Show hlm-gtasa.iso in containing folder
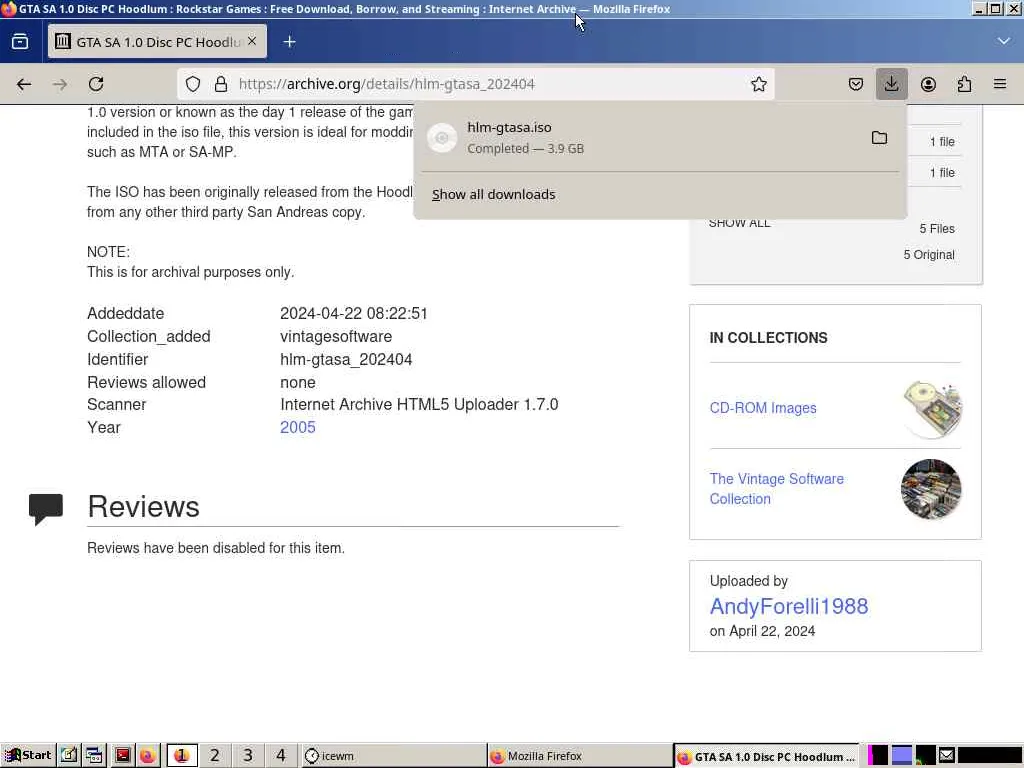1024x768 pixels. (x=879, y=138)
